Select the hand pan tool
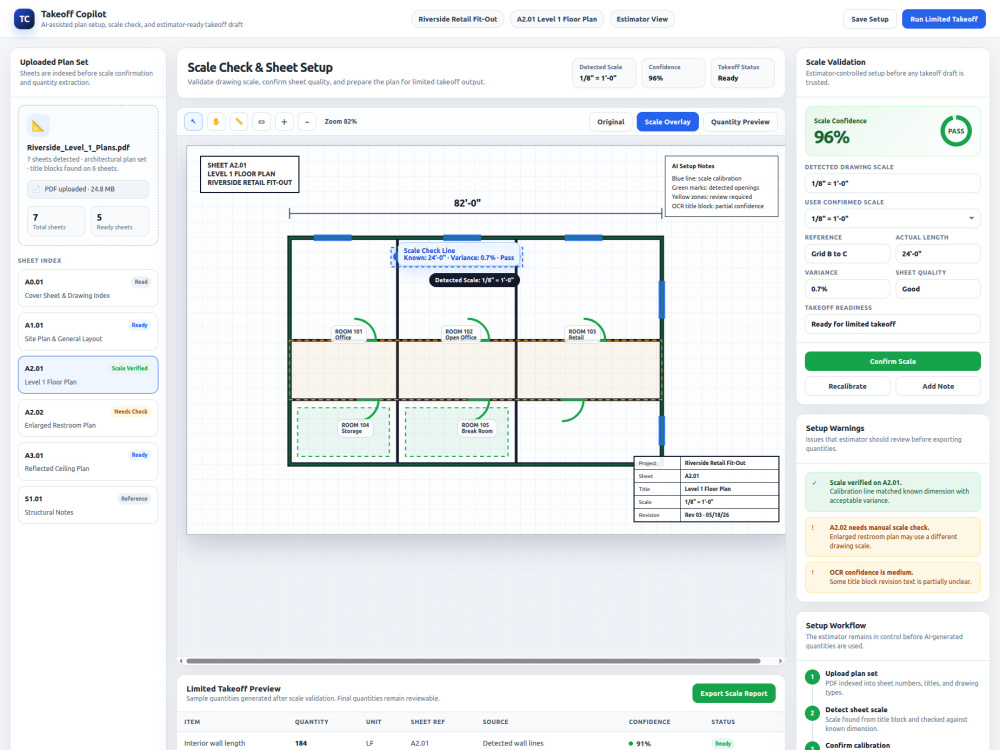Viewport: 1000px width, 750px height. (216, 121)
